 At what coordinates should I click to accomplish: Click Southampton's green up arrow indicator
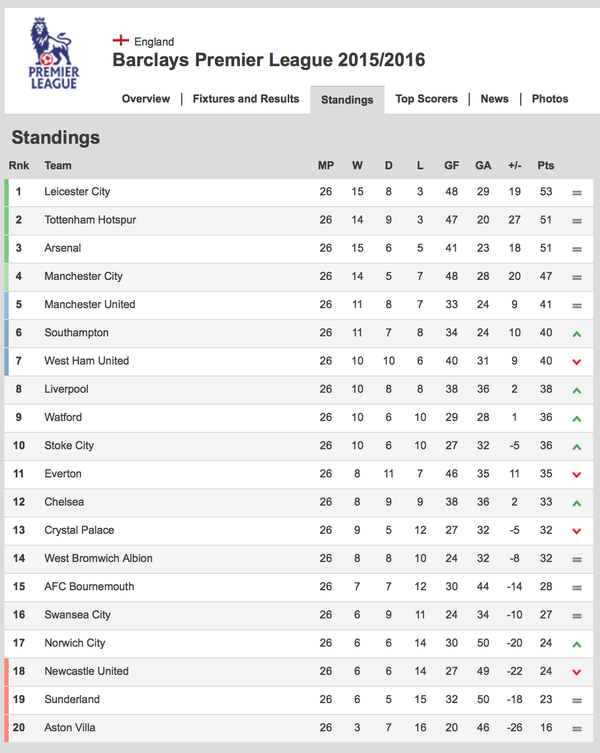pos(576,334)
